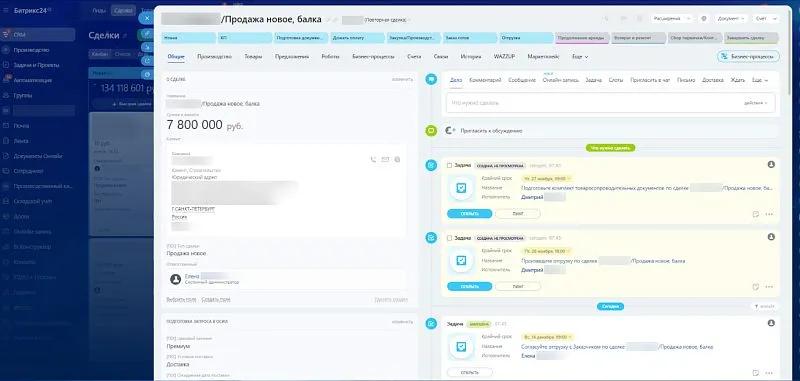Open the Счет dropdown

766,18
